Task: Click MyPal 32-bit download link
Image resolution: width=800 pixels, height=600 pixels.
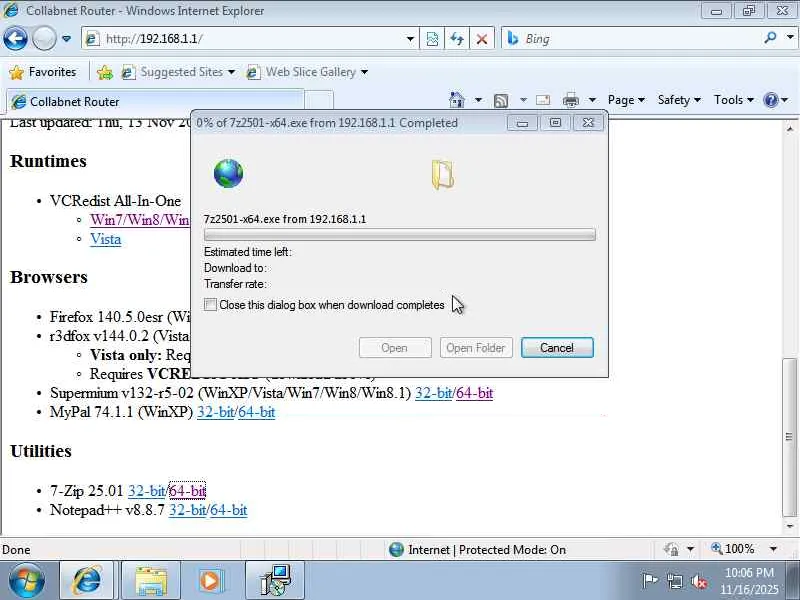Action: (x=215, y=412)
